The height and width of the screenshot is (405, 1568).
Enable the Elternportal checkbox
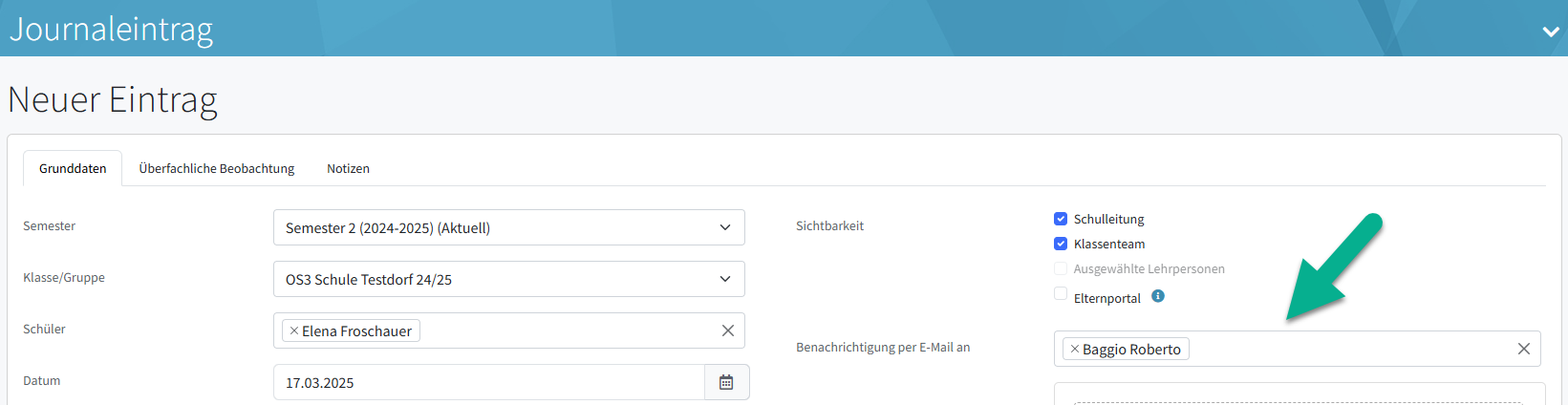point(1061,293)
